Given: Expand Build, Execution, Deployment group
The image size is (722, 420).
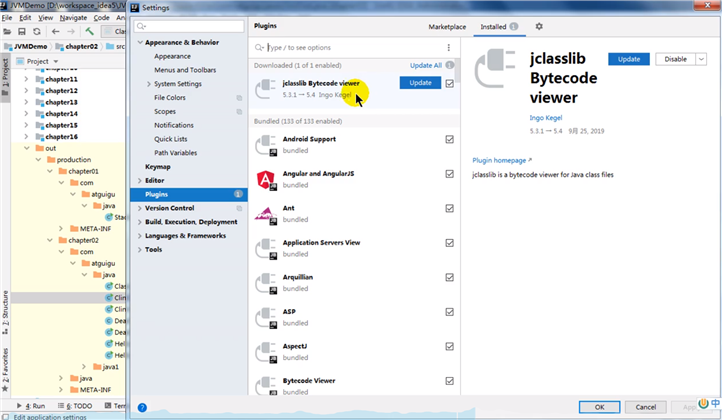Looking at the screenshot, I should click(x=140, y=222).
